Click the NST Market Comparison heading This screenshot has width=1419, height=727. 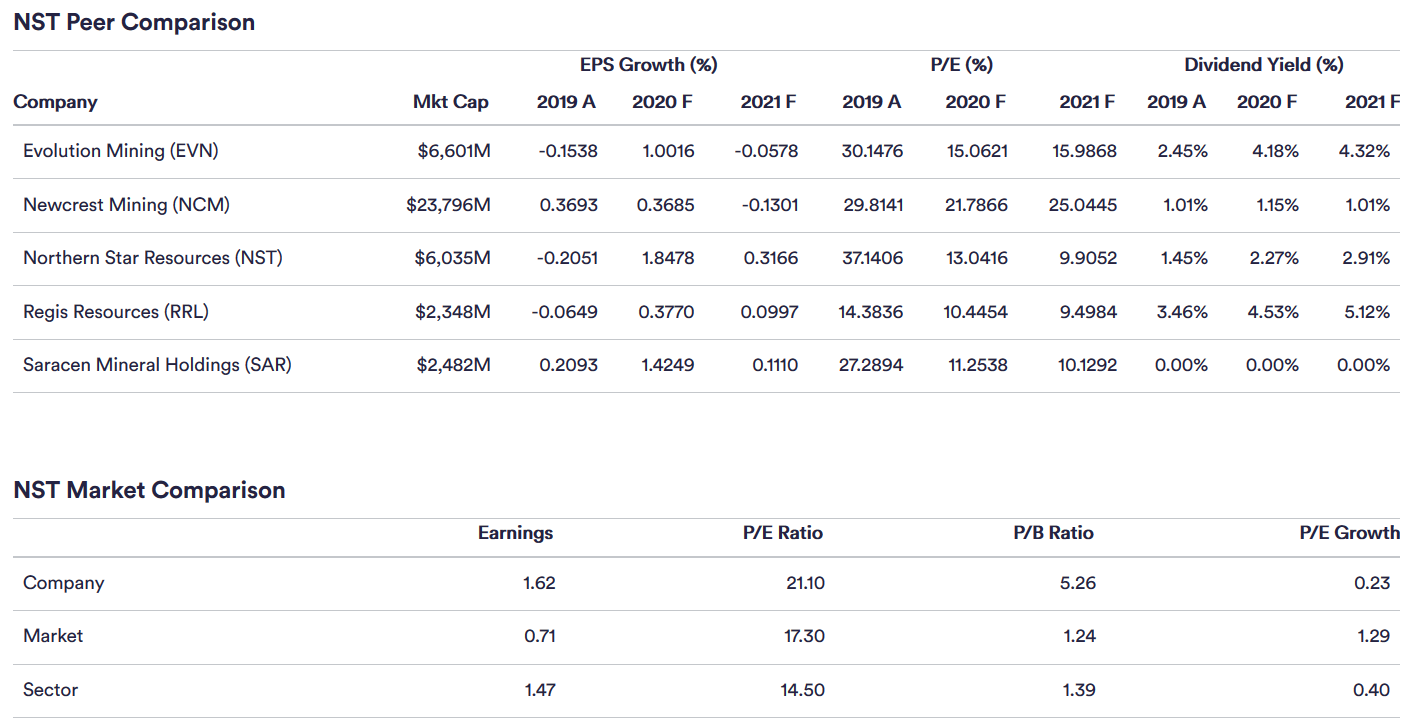tap(150, 490)
